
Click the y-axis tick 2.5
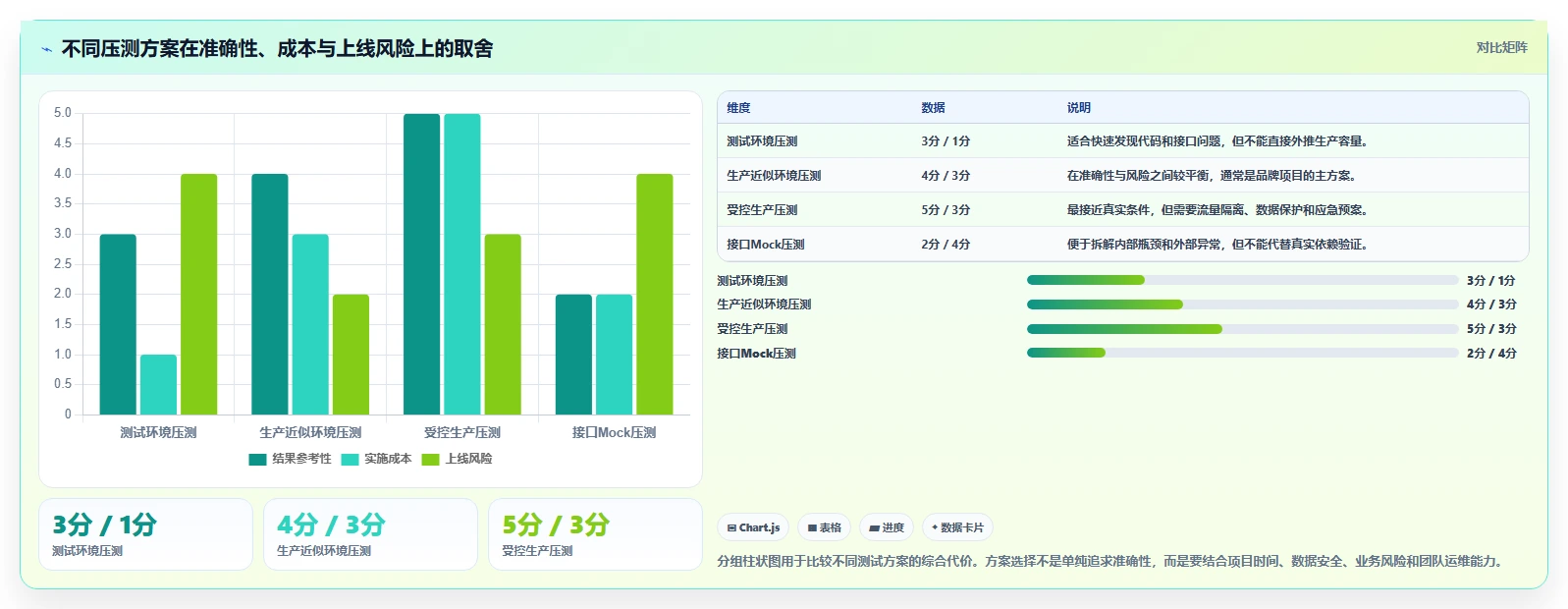pos(63,264)
